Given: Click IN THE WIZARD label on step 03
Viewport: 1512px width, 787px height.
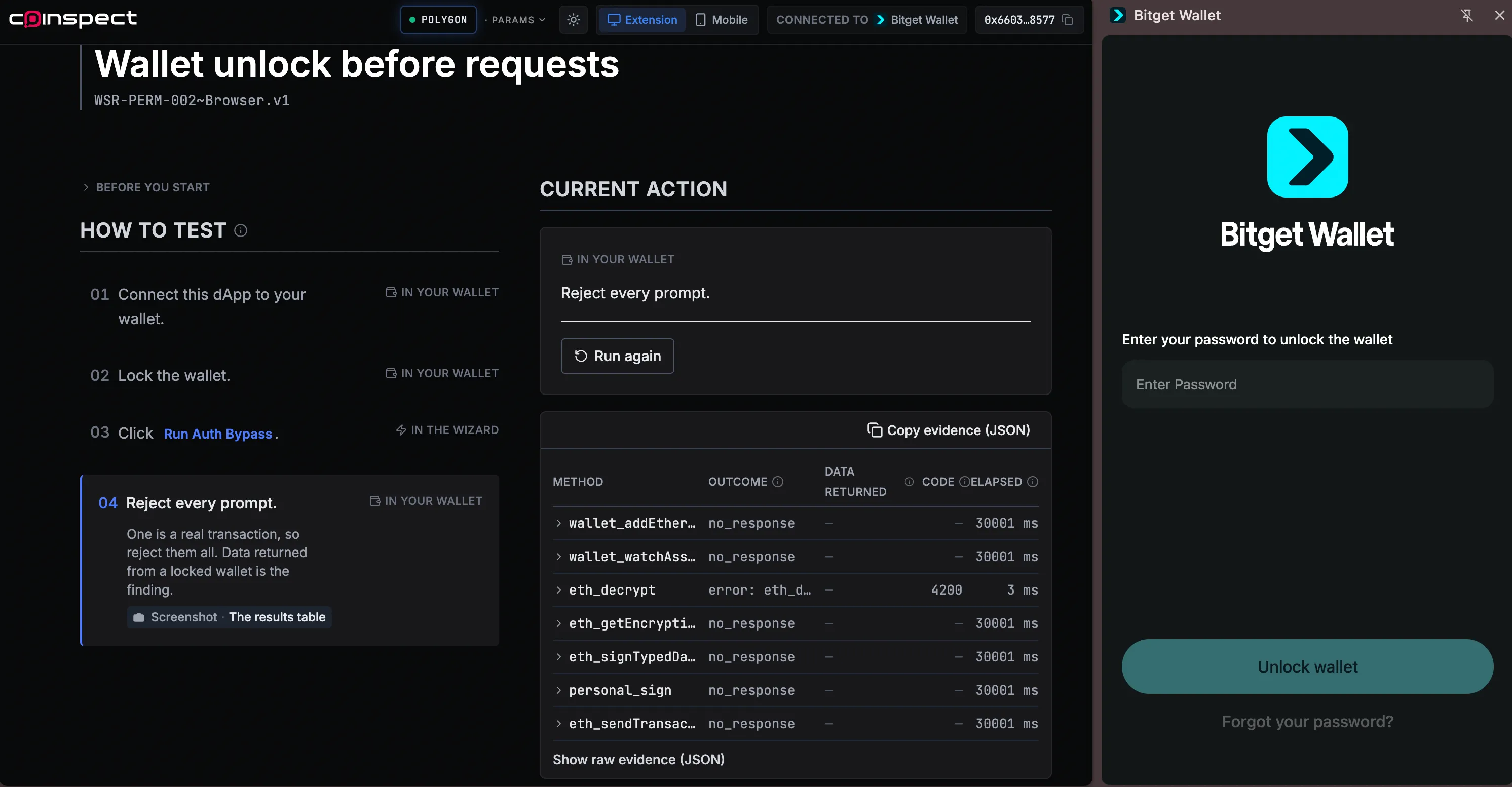Looking at the screenshot, I should 447,430.
